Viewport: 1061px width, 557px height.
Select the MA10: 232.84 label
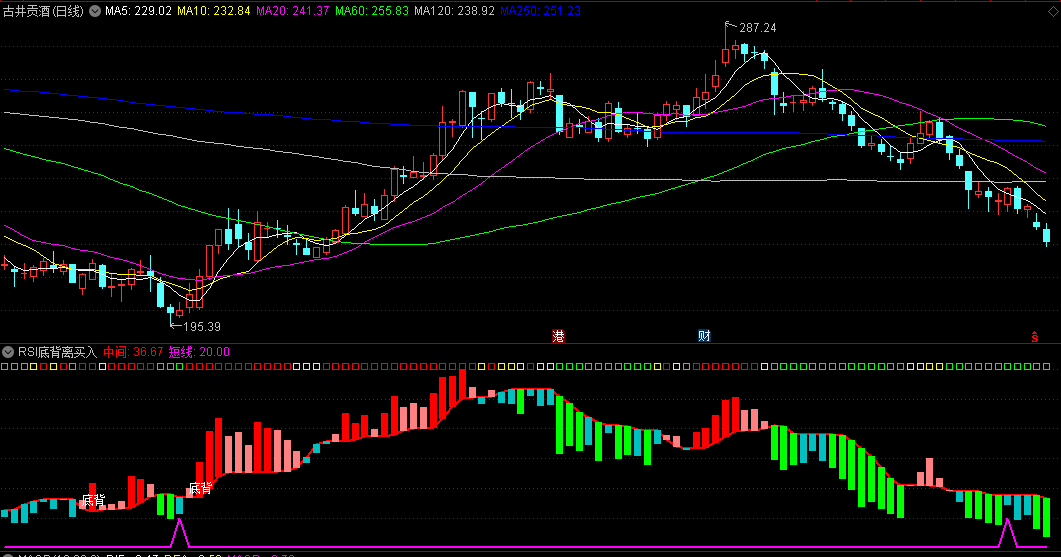pos(214,11)
